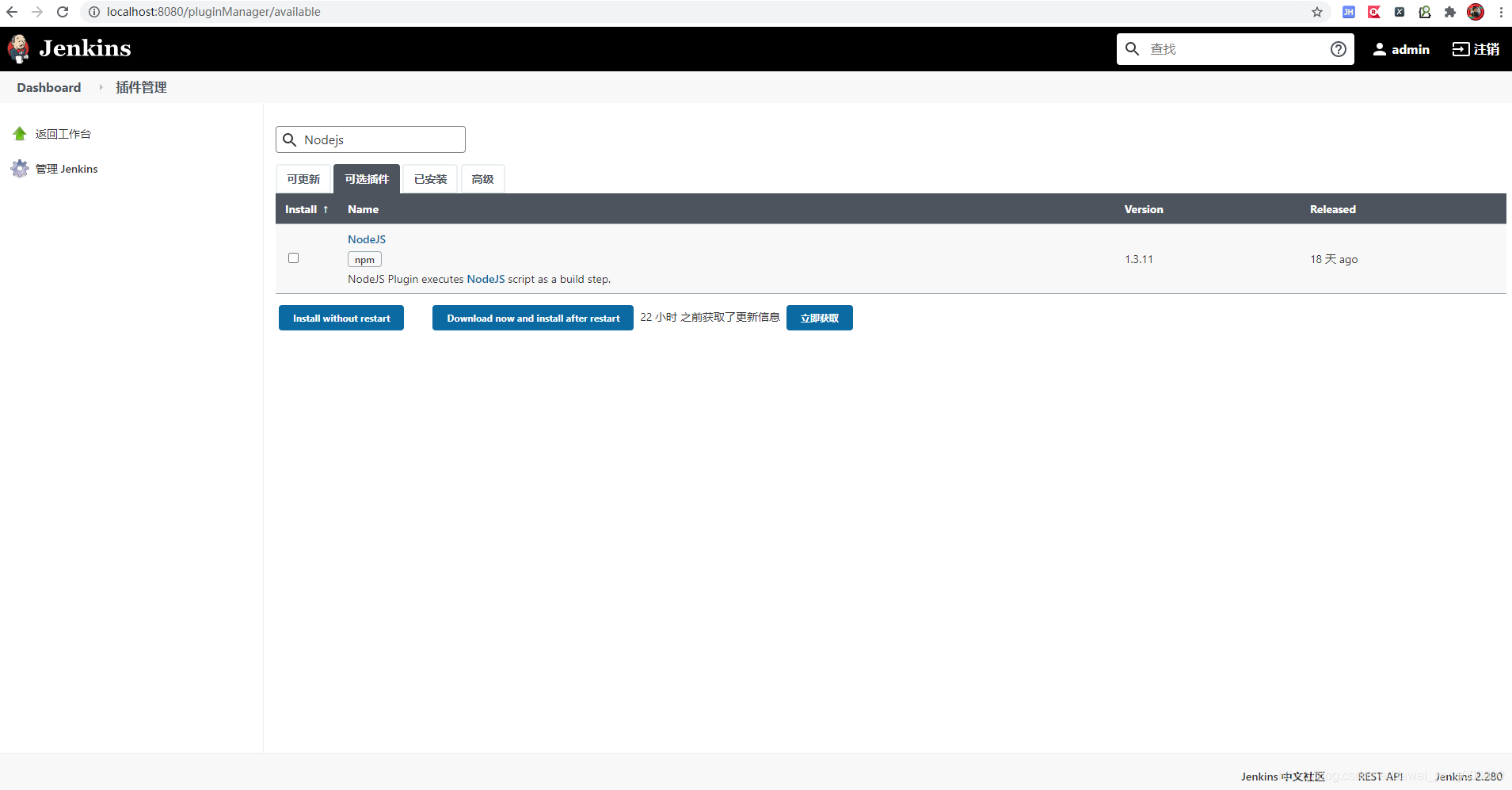Screen dimensions: 1512x790
Task: Click the npm label tag
Action: (364, 259)
